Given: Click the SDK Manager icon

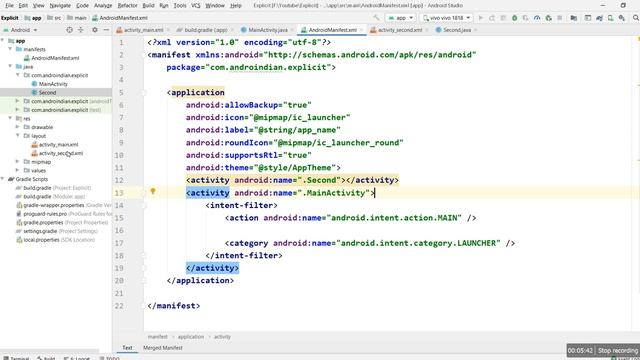Looking at the screenshot, I should click(x=622, y=18).
